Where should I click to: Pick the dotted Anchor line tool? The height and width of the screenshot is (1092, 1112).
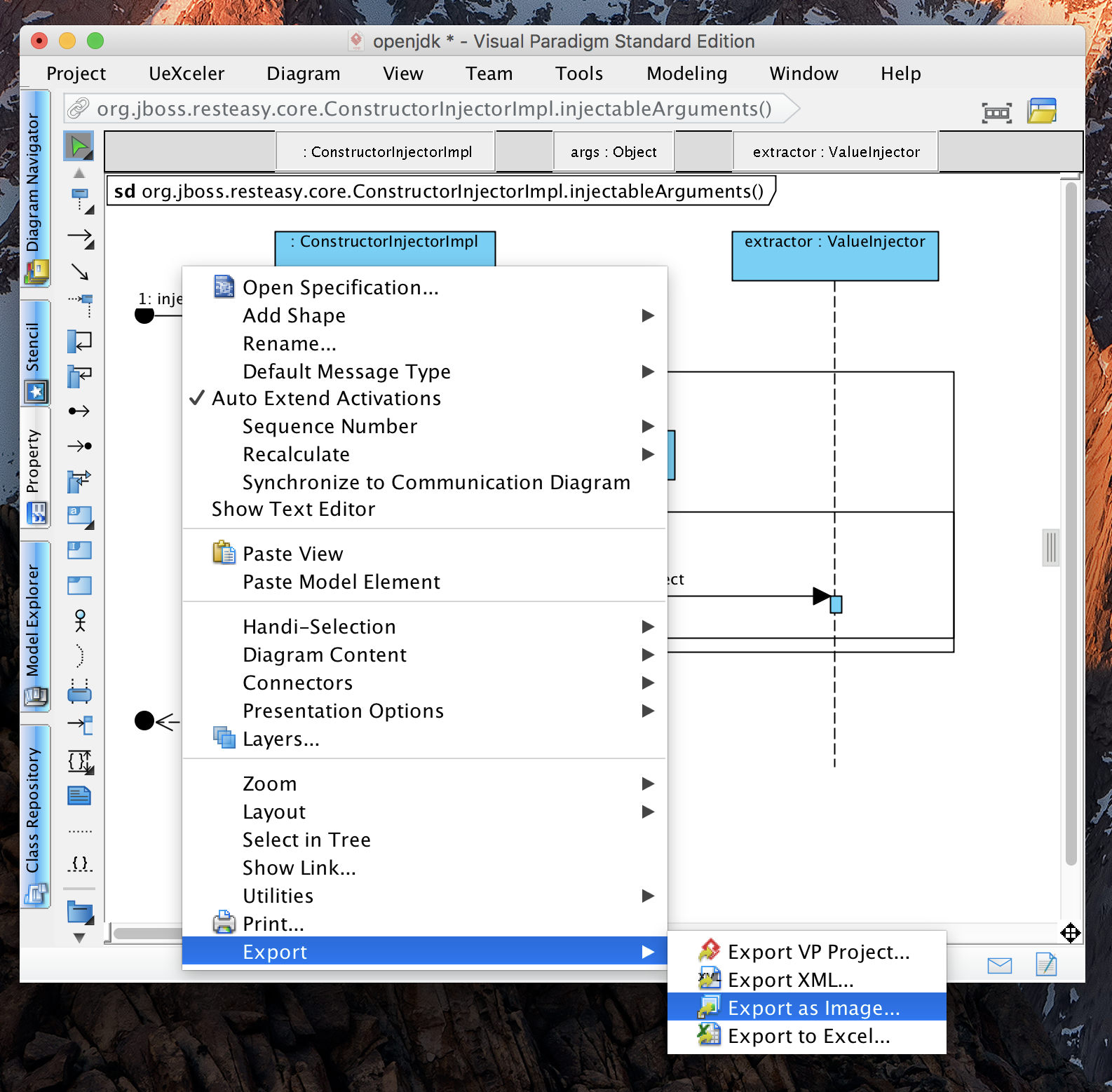pos(80,831)
